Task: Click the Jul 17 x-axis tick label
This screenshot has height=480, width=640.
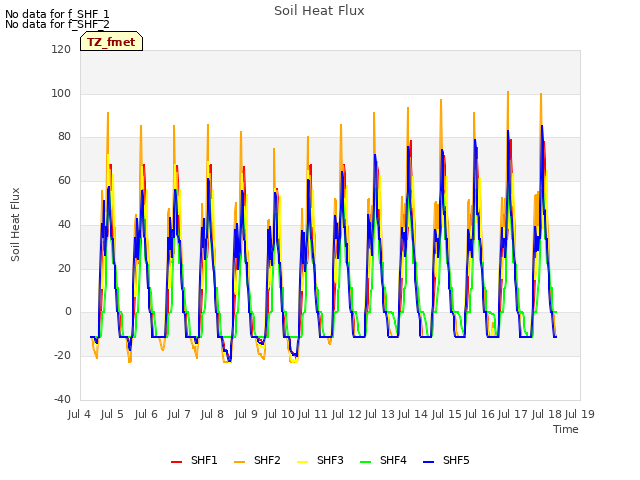Action: point(513,414)
